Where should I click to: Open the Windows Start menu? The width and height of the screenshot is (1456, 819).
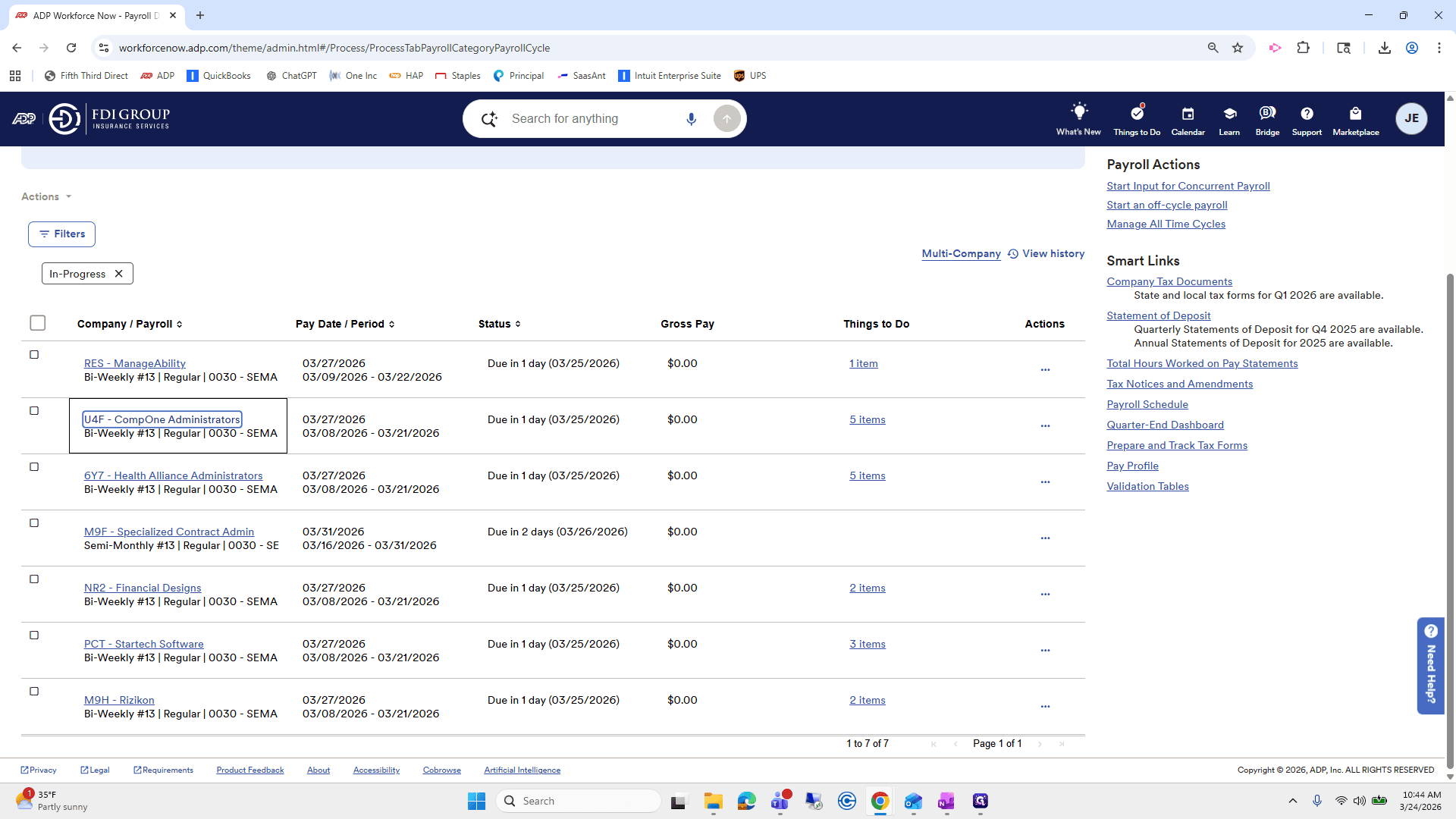coord(476,801)
